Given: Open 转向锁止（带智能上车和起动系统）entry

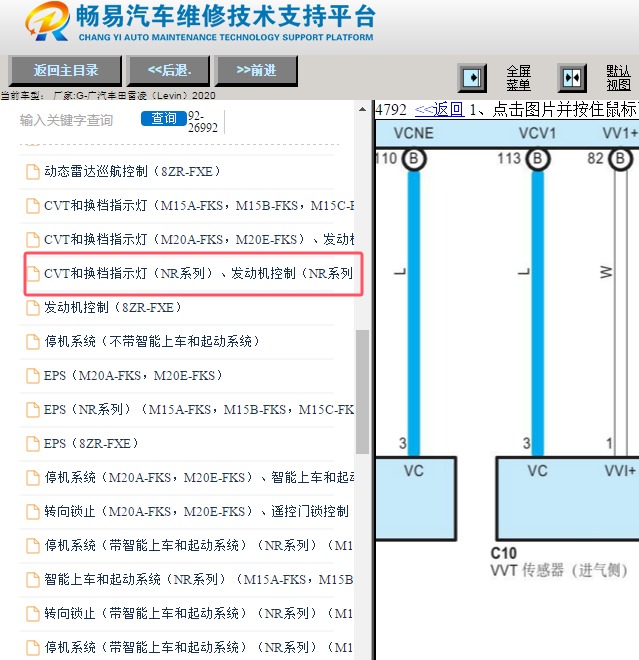Looking at the screenshot, I should [x=199, y=613].
